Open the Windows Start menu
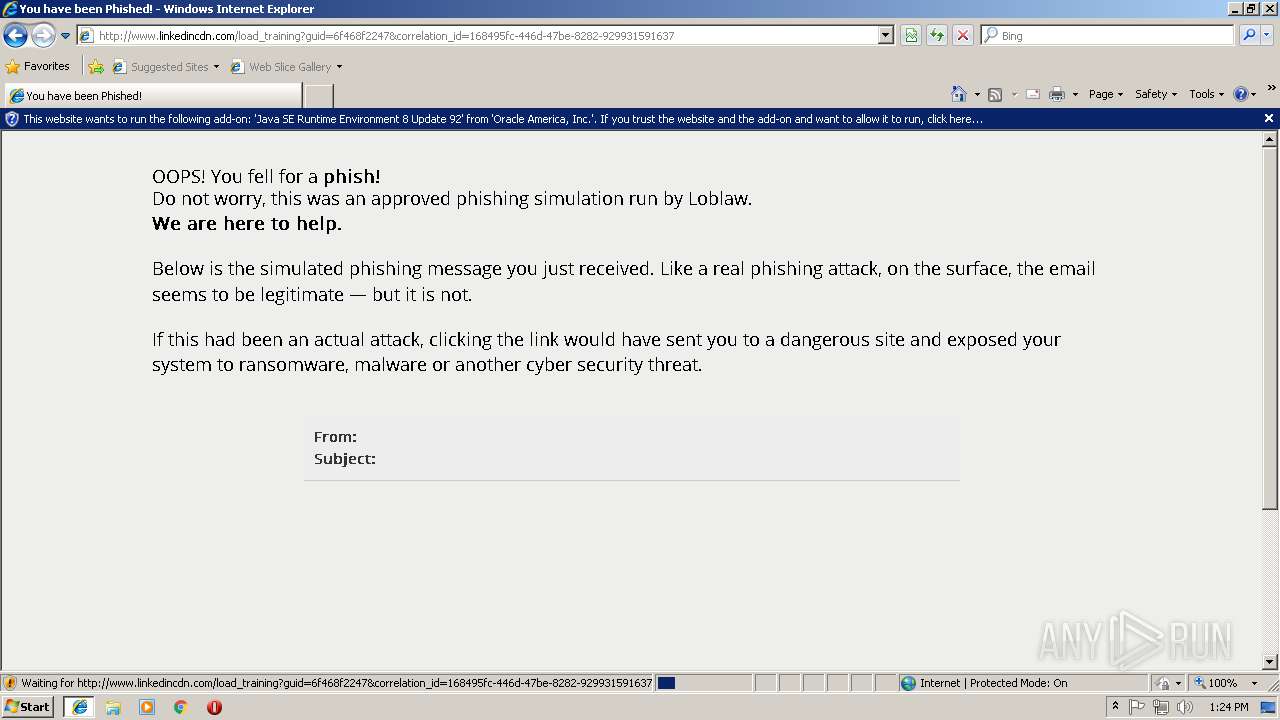 coord(28,707)
